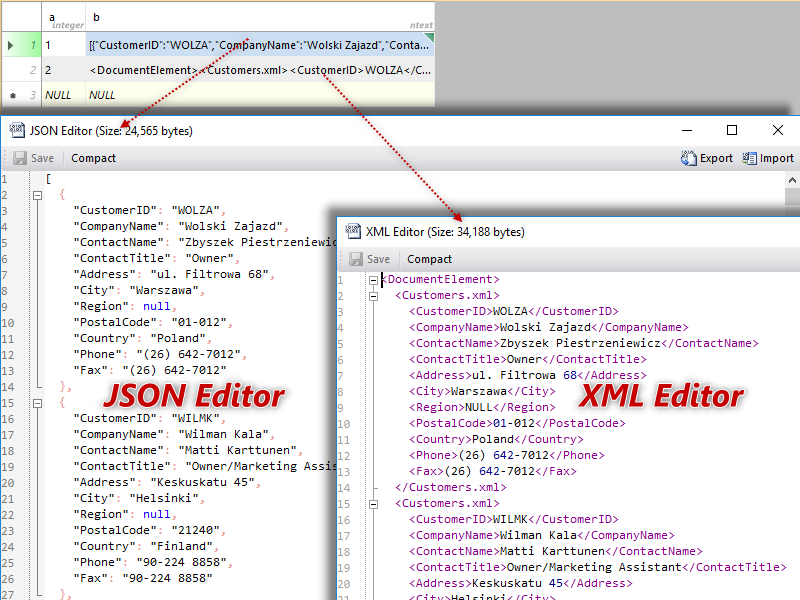Click the "ContactName": "Matti Karttunen" JSON line

click(188, 450)
